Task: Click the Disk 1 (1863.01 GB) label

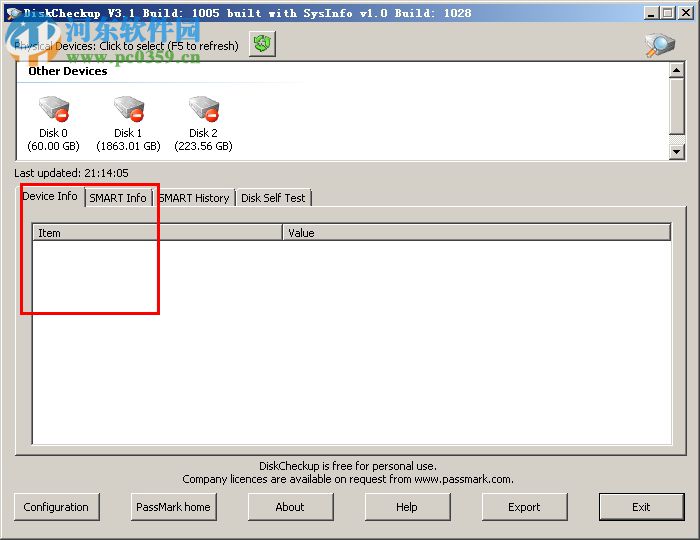Action: coord(128,139)
